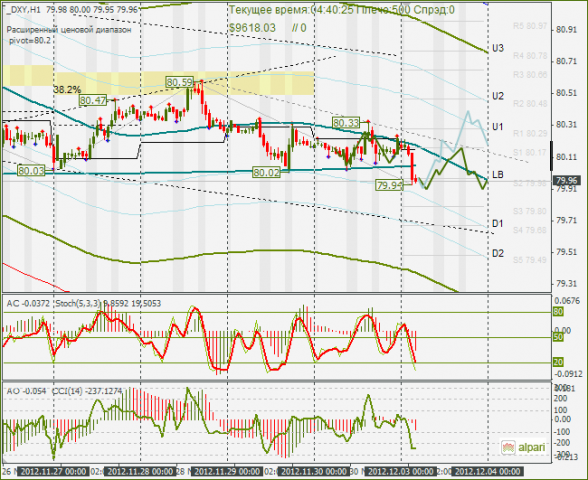Click the 2012.11.30 00:00 date marker
Image resolution: width=588 pixels, height=480 pixels.
click(x=314, y=472)
